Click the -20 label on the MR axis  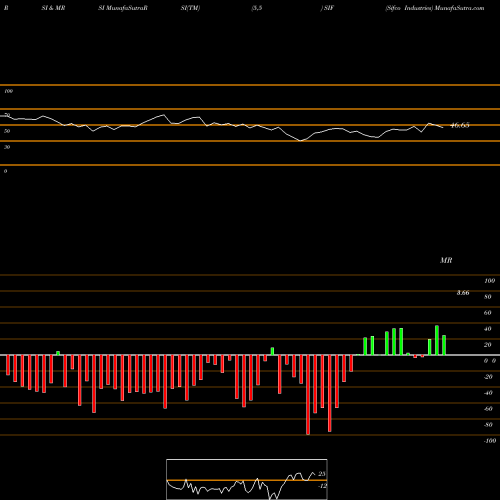[488, 377]
